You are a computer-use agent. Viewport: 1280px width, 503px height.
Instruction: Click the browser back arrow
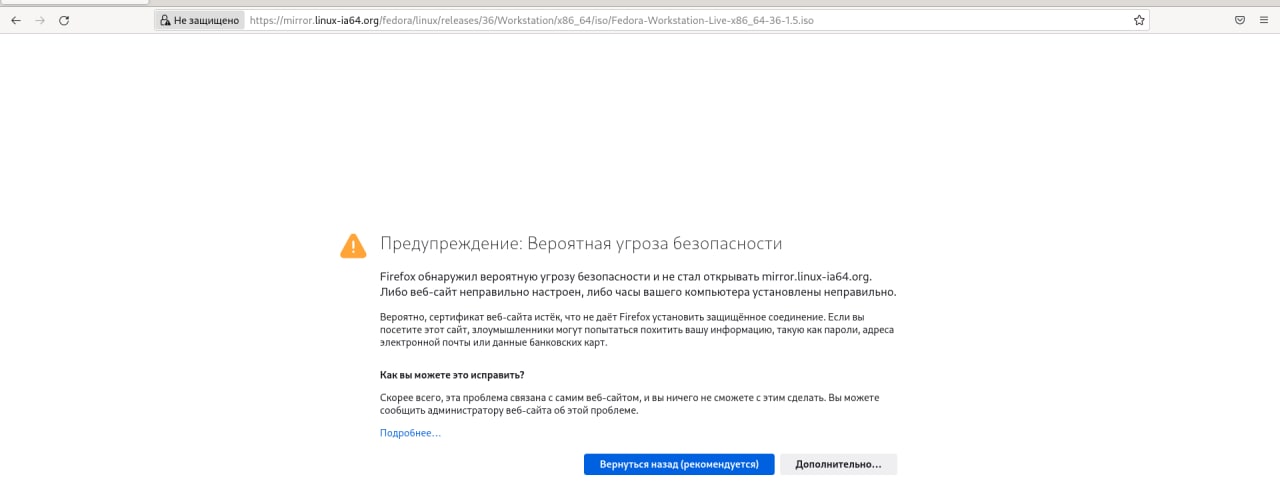pos(16,20)
